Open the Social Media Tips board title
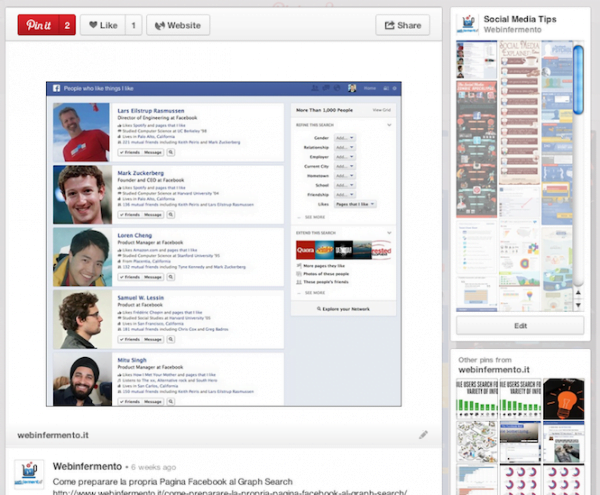The height and width of the screenshot is (495, 600). (x=521, y=19)
